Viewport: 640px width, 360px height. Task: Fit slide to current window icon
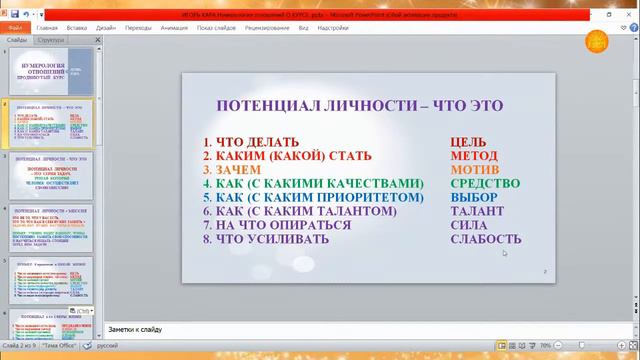coord(633,346)
